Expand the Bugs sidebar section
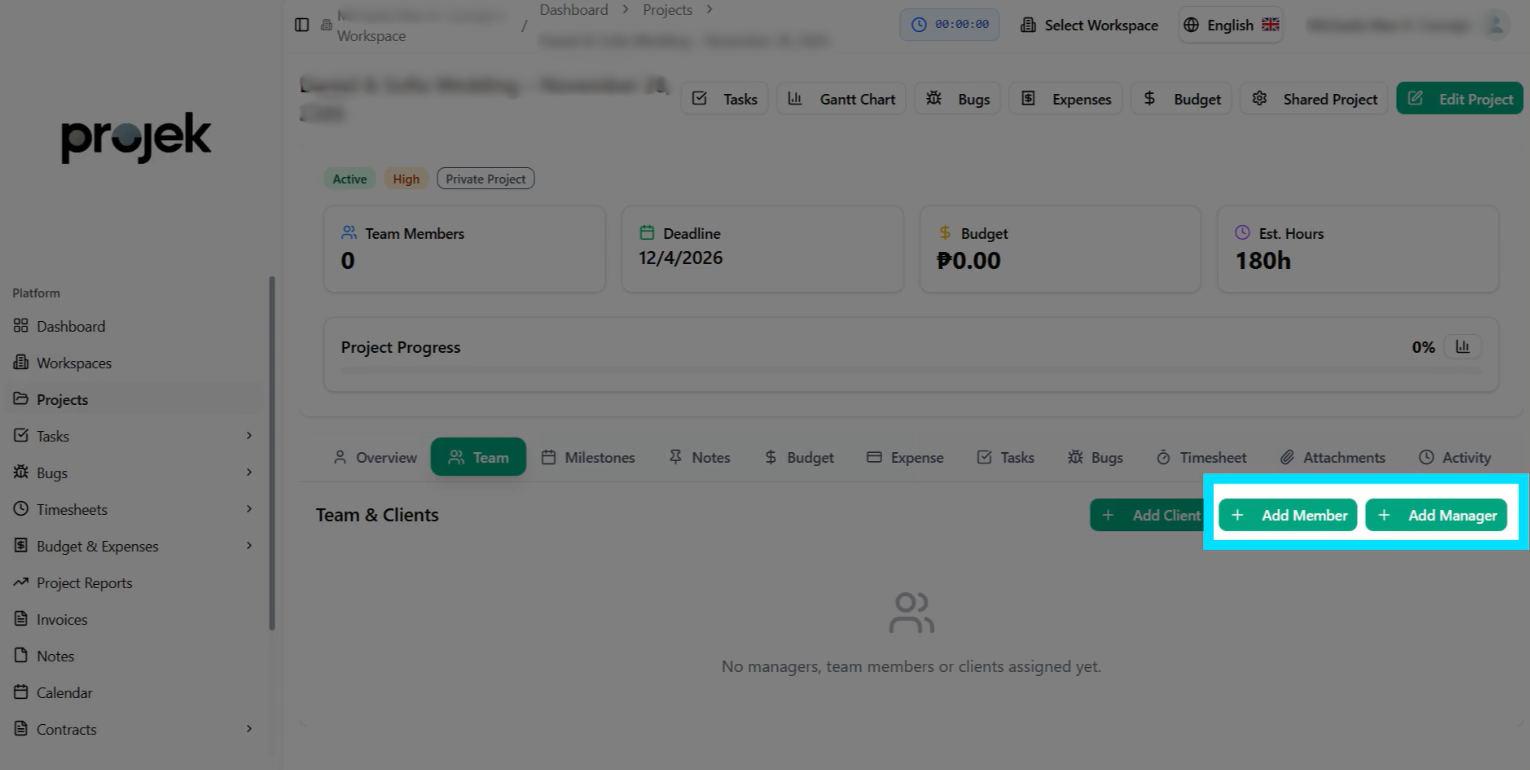This screenshot has width=1530, height=770. [x=249, y=472]
